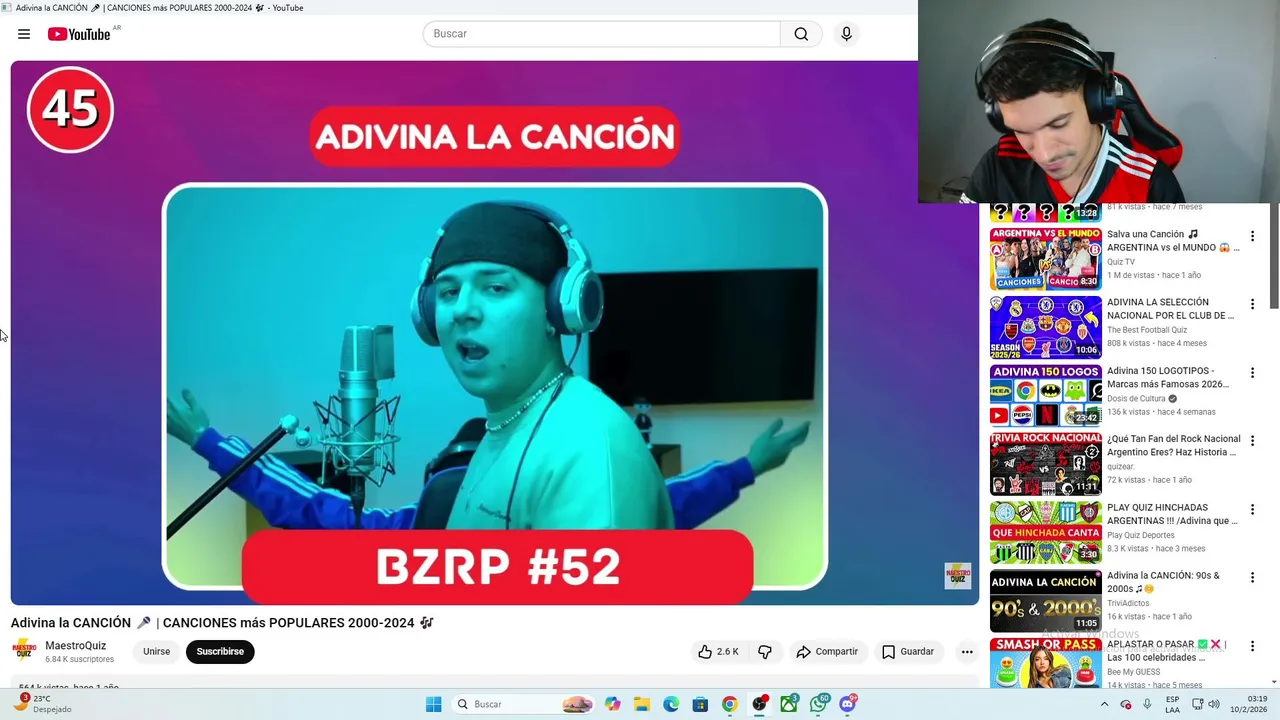
Task: Go to YouTube home via logo
Action: (79, 34)
